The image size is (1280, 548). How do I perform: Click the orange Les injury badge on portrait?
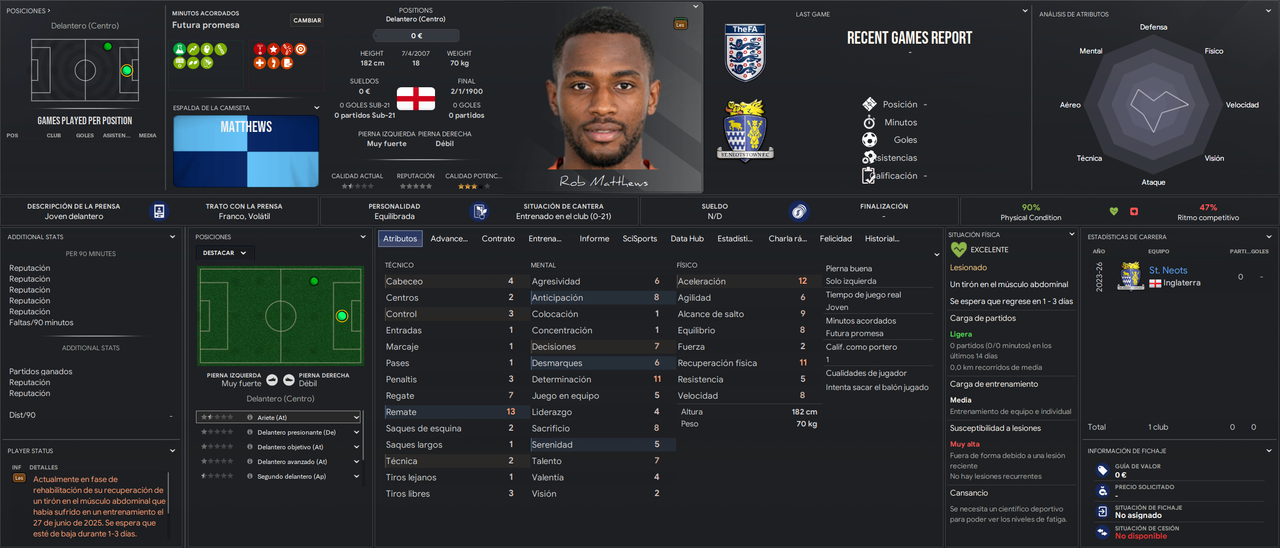coord(681,23)
